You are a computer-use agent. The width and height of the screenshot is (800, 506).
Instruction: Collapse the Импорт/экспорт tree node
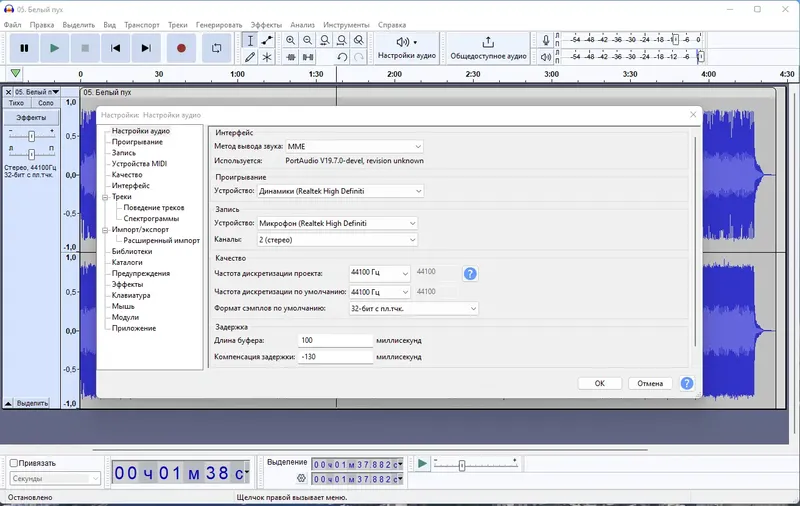(x=105, y=230)
